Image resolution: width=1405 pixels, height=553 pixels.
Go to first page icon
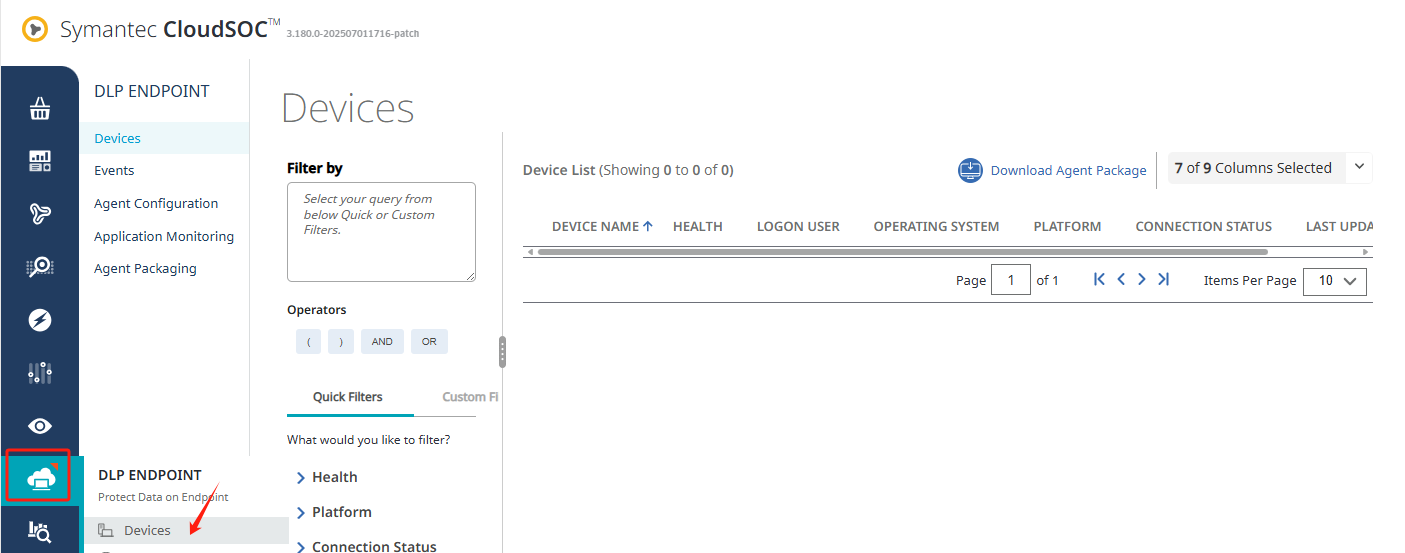[x=1099, y=279]
